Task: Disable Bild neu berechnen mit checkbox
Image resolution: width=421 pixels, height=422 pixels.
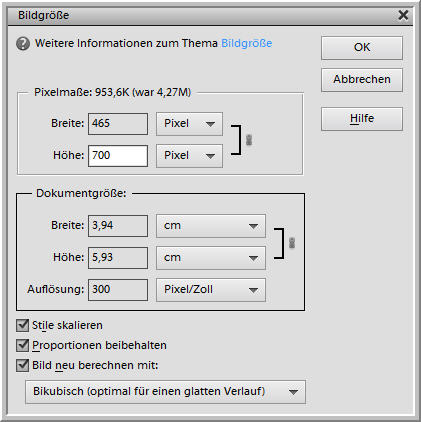Action: coord(22,365)
